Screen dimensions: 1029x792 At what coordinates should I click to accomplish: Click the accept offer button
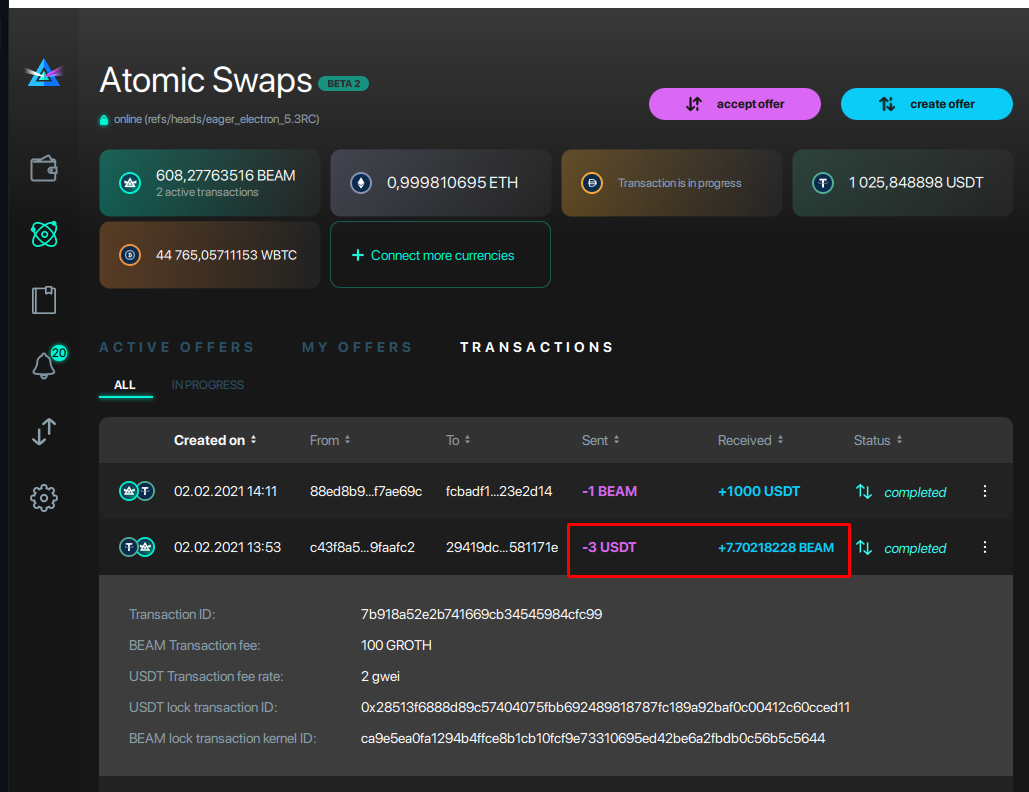[734, 103]
